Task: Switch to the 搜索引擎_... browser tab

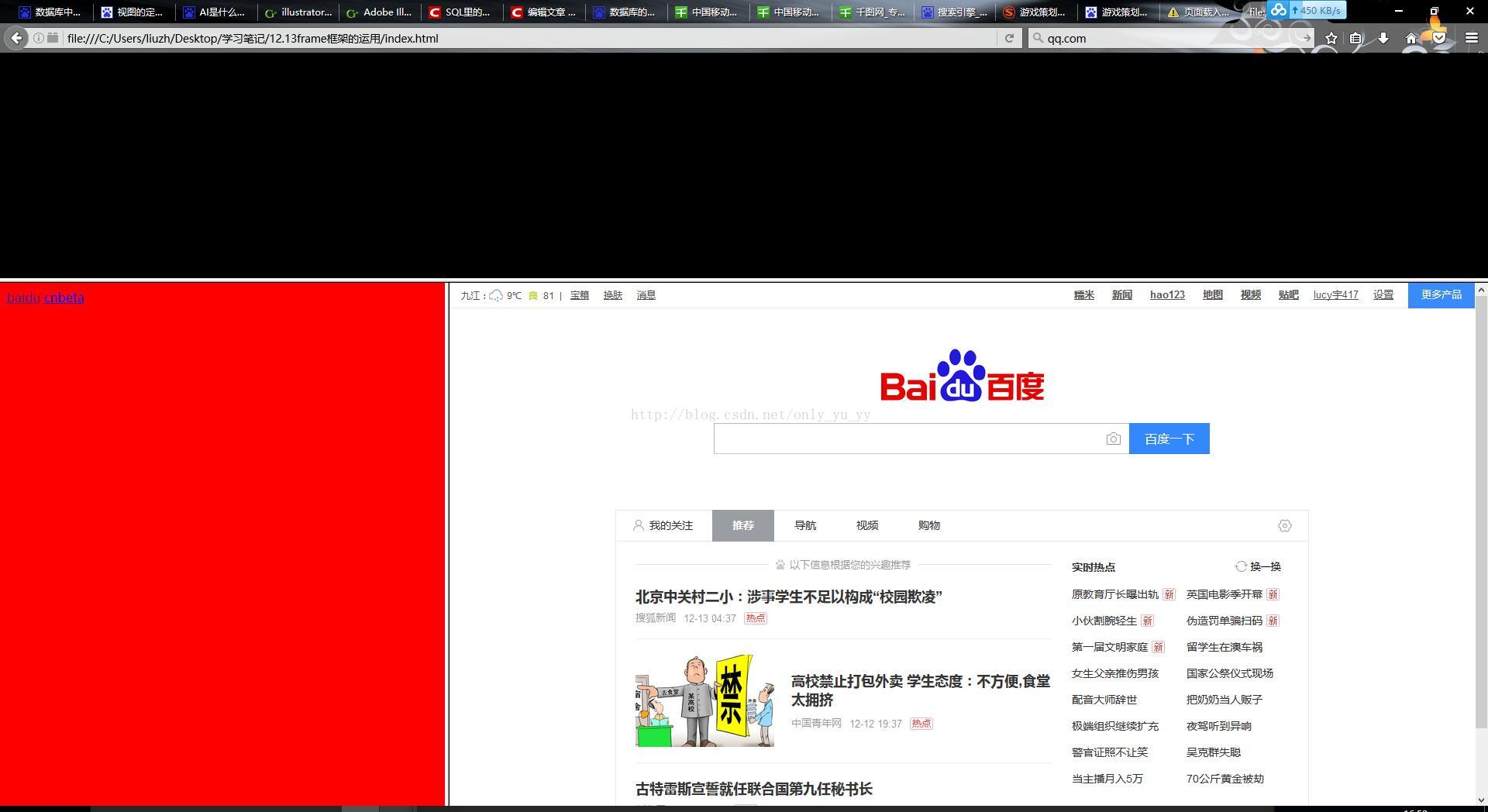Action: point(954,12)
